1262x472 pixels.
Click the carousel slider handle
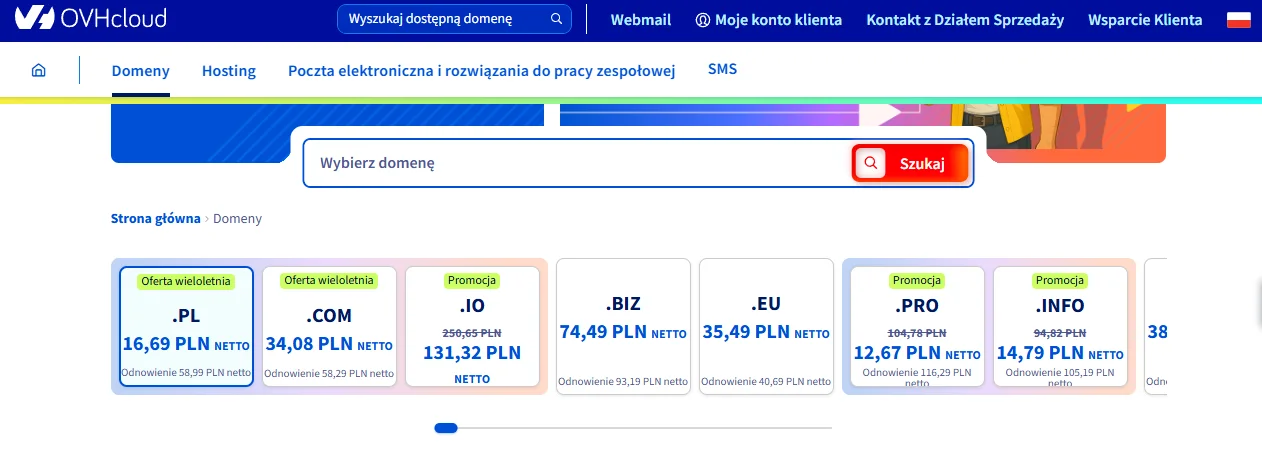[446, 428]
